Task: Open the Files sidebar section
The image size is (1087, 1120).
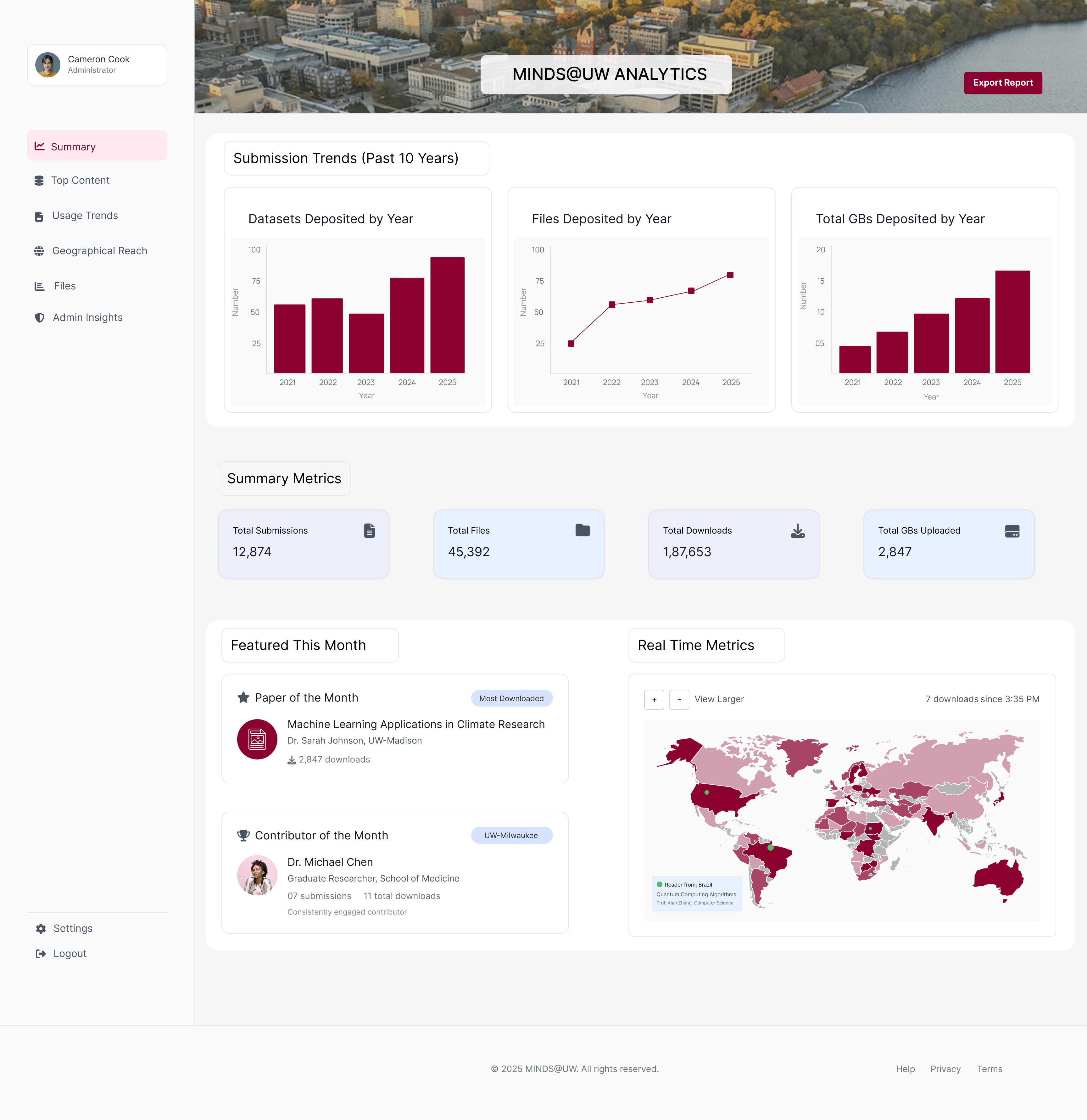Action: [x=64, y=286]
